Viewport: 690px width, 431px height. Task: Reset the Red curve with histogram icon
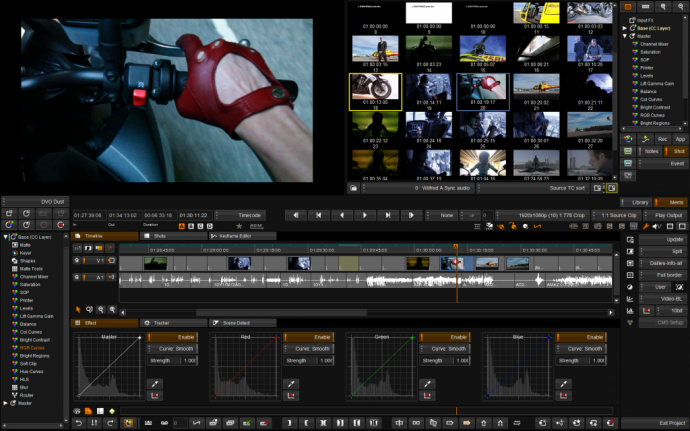291,396
